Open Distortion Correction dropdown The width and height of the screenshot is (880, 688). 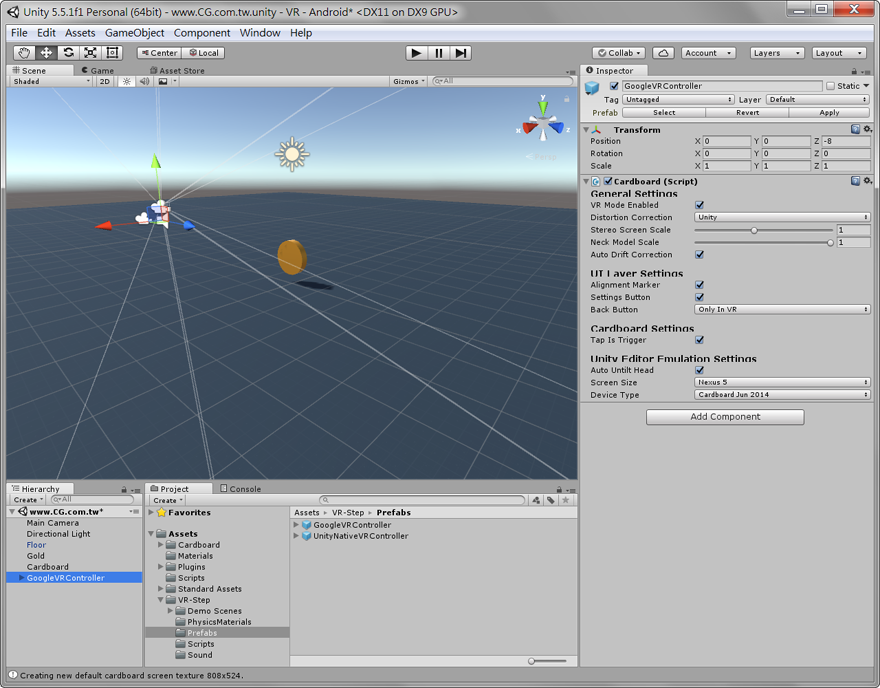[782, 217]
